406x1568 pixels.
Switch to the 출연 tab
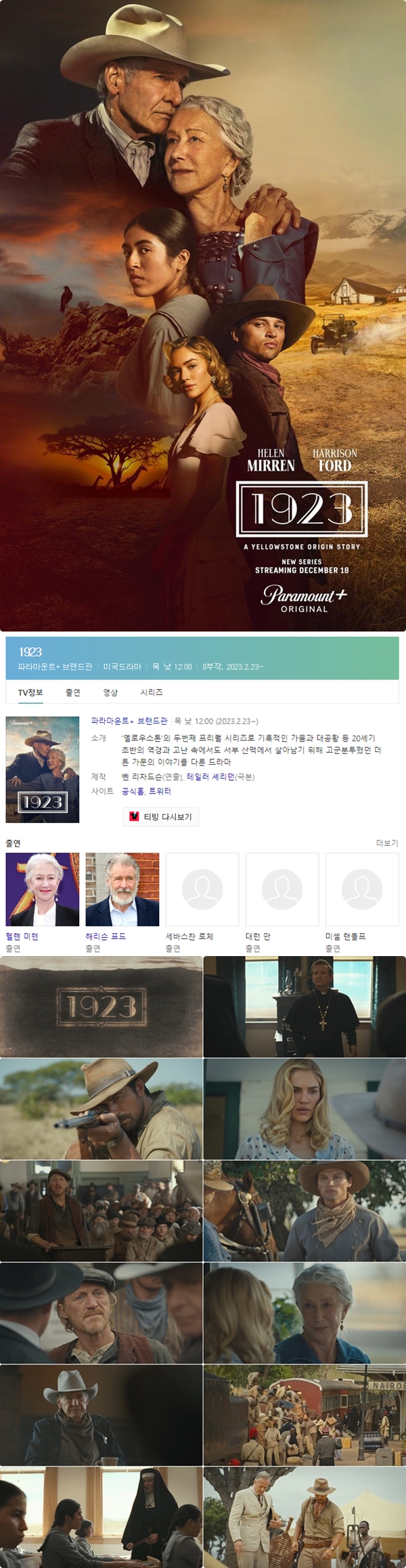pyautogui.click(x=73, y=692)
